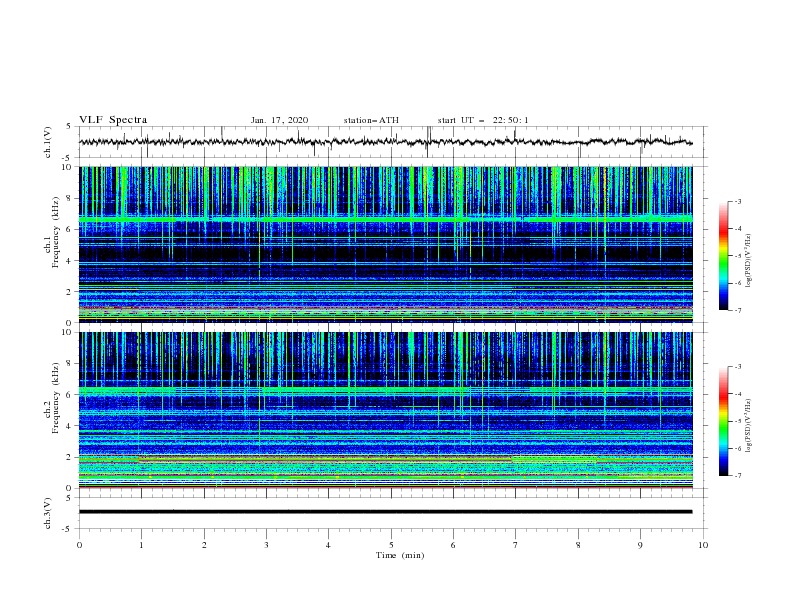The width and height of the screenshot is (792, 612).
Task: Click the "5" tick on ch.3(V) axis
Action: point(69,497)
